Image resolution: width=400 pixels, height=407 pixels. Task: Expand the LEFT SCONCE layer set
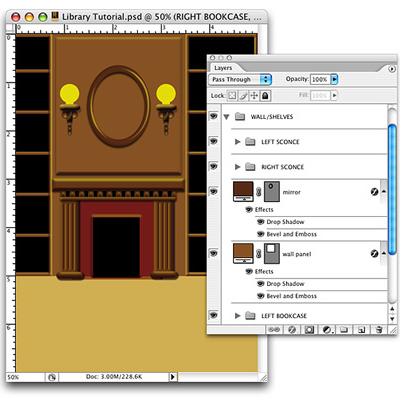click(x=237, y=142)
